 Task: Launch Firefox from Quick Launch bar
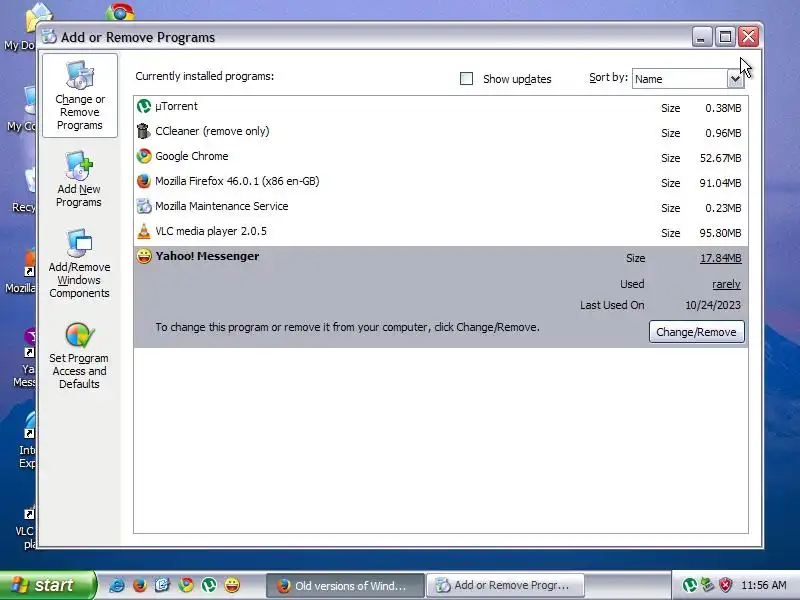tap(139, 585)
